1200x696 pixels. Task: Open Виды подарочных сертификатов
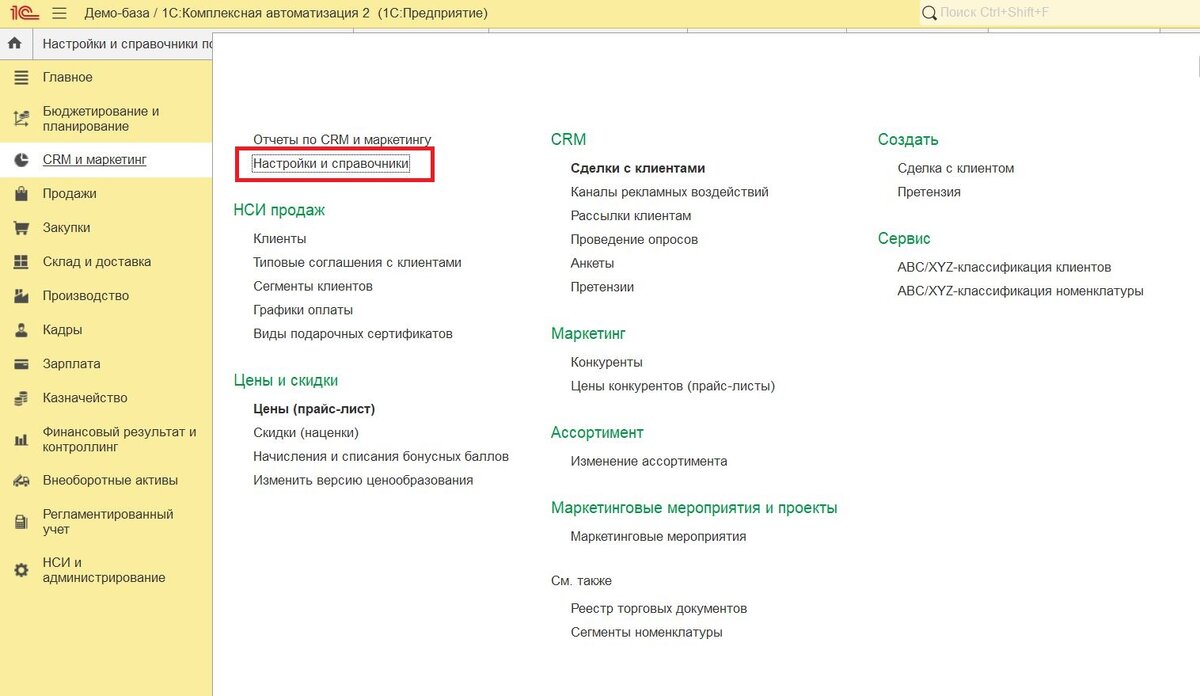pos(353,334)
